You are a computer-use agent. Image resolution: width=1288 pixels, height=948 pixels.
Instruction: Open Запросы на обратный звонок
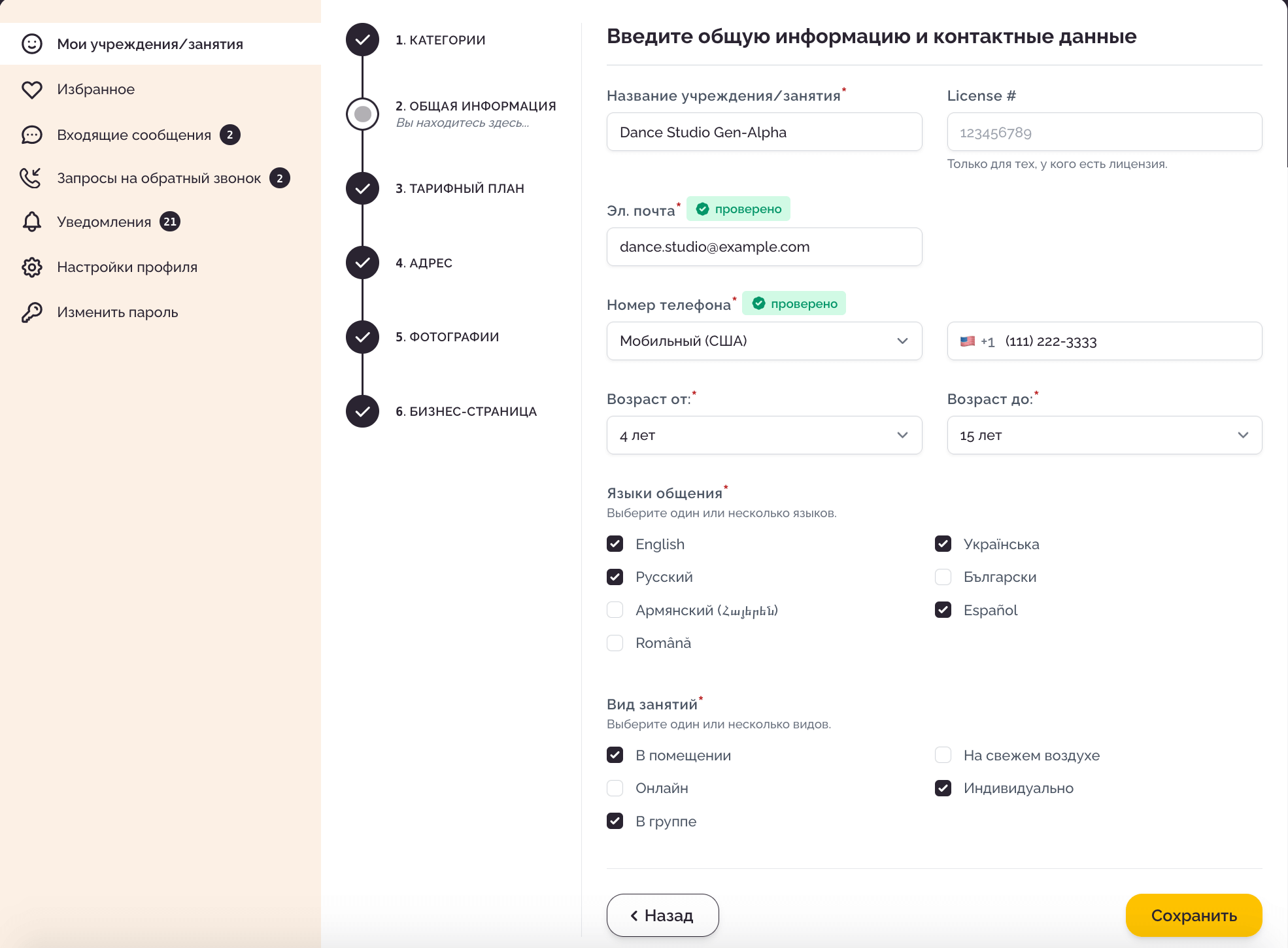(x=160, y=178)
